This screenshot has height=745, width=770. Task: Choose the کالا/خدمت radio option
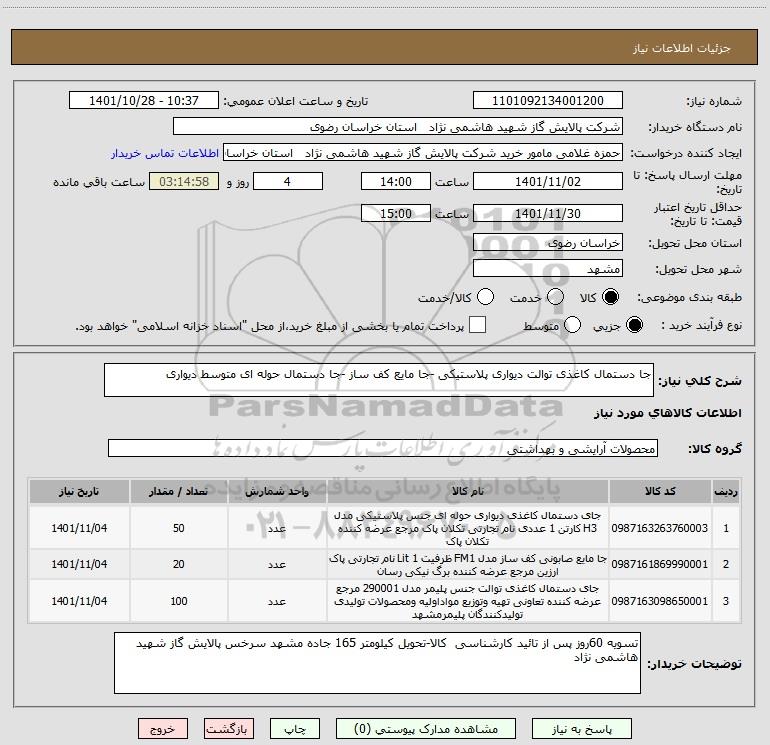[x=485, y=297]
